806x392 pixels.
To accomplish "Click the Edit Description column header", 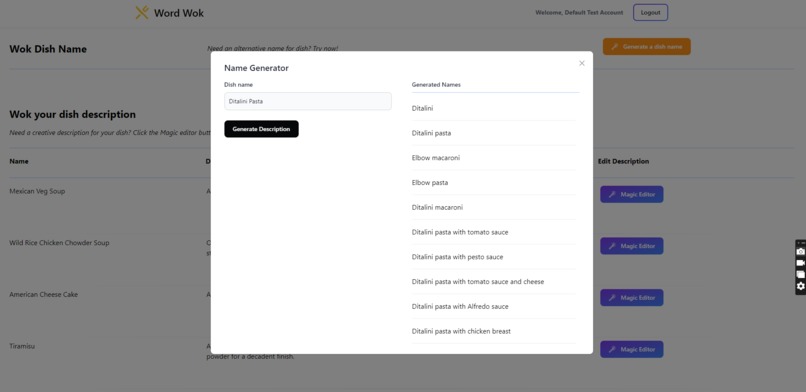I will [x=624, y=161].
